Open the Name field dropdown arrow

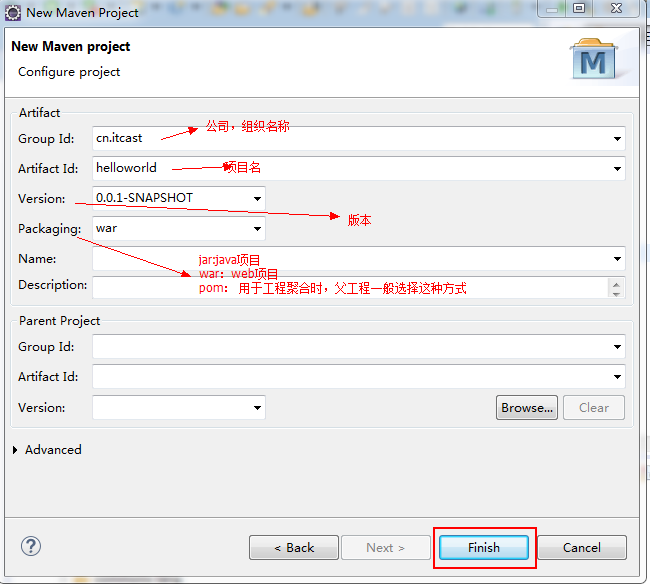[x=617, y=259]
